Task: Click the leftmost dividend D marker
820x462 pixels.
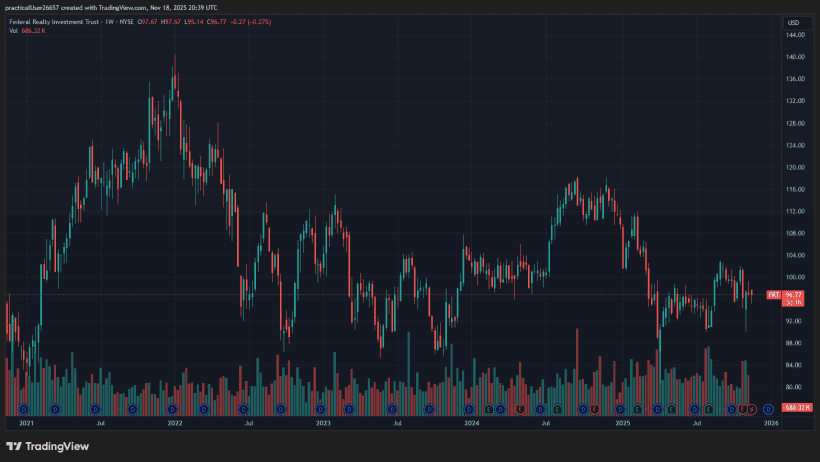Action: pyautogui.click(x=23, y=409)
